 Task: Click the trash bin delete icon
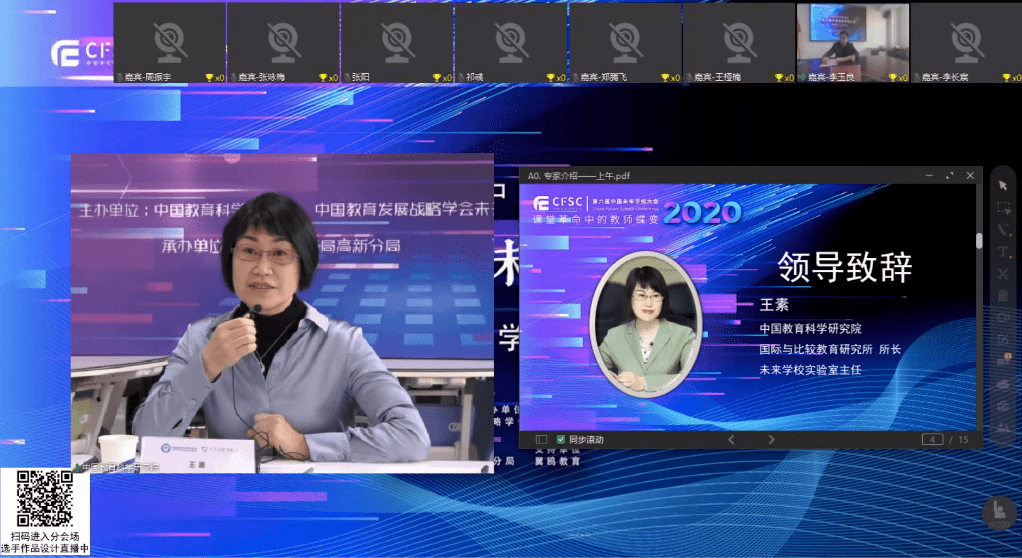click(x=1003, y=296)
